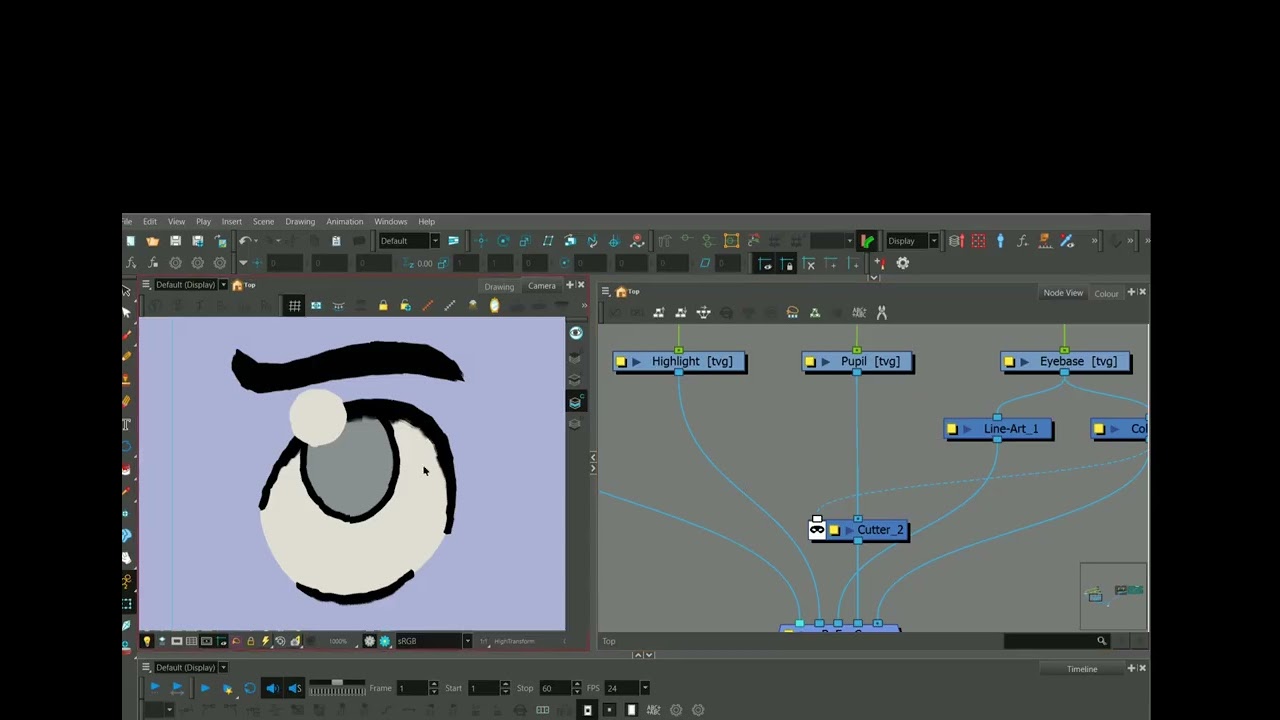The width and height of the screenshot is (1280, 720).
Task: Click the Paste clipboard icon
Action: click(x=336, y=241)
